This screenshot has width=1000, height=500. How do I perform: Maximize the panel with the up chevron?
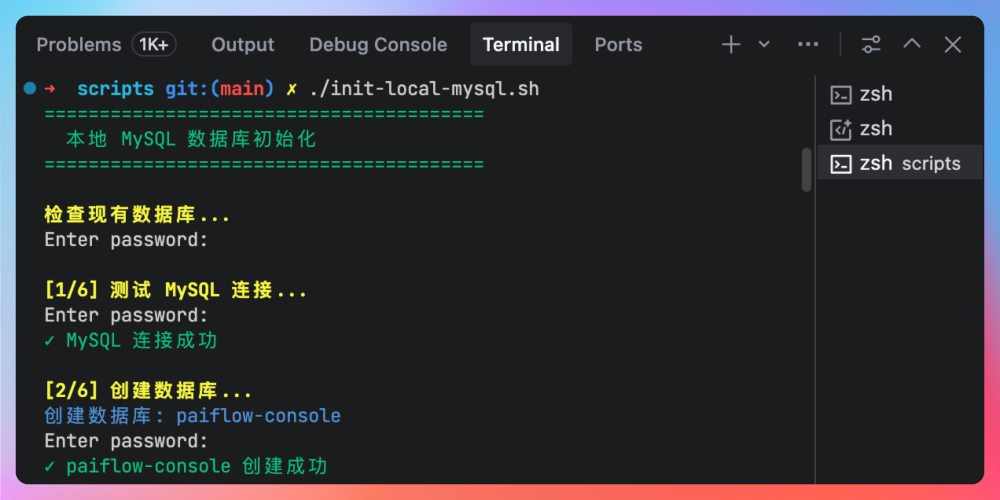coord(912,45)
